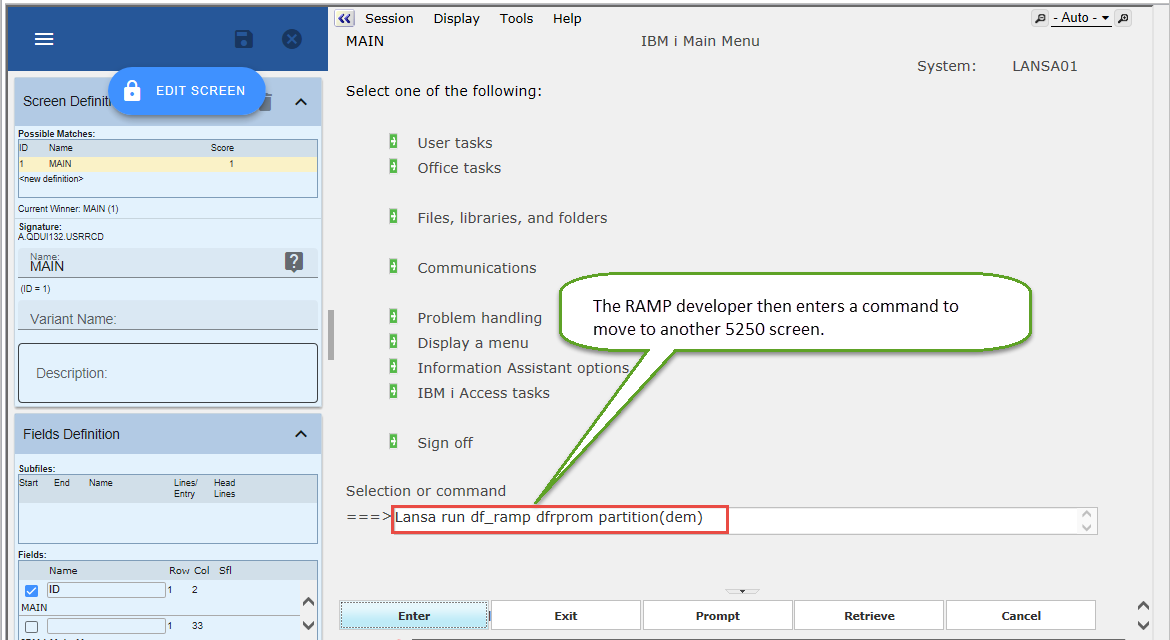The width and height of the screenshot is (1170, 640).
Task: Click the EDIT SCREEN lock button
Action: coord(187,91)
